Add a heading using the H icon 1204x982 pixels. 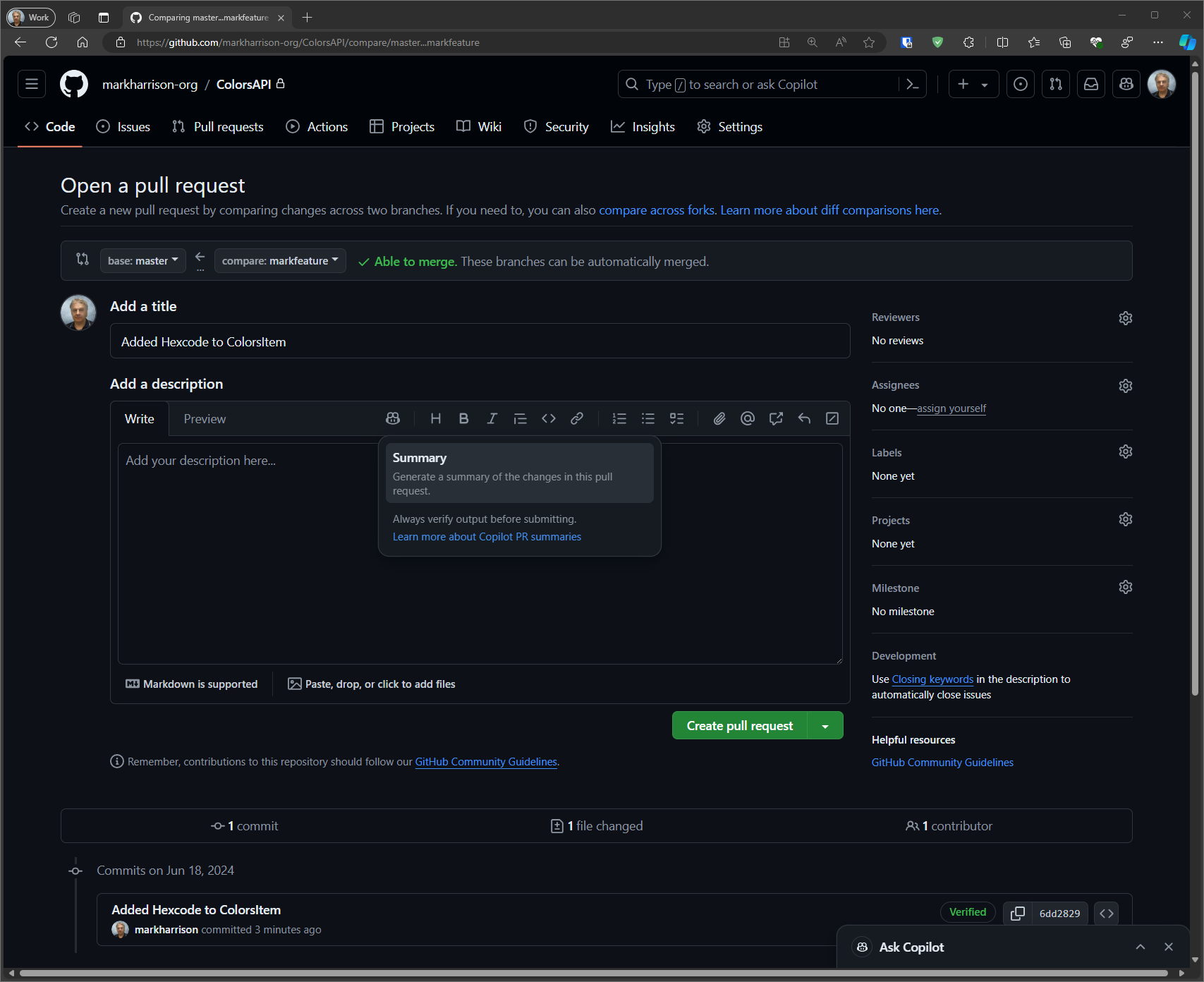435,418
